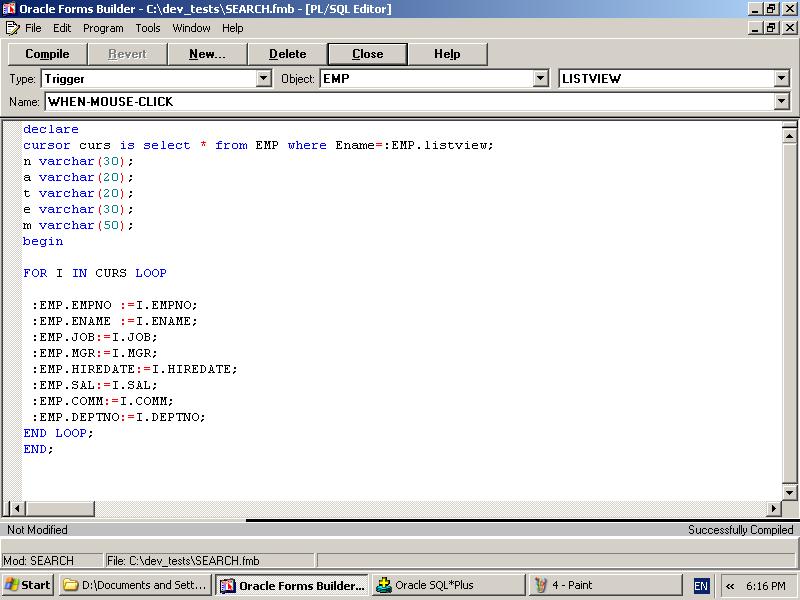Viewport: 800px width, 600px height.
Task: Open the Tools menu
Action: [x=148, y=28]
